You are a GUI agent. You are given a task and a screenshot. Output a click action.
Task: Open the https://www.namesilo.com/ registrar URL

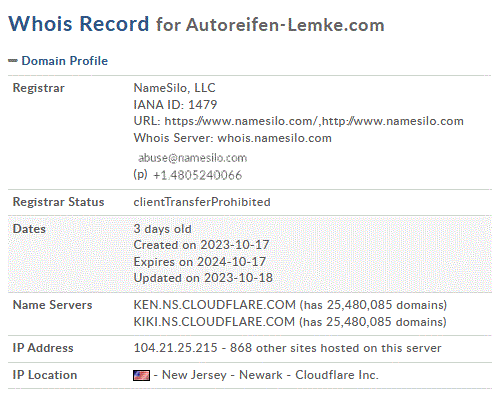pyautogui.click(x=241, y=121)
